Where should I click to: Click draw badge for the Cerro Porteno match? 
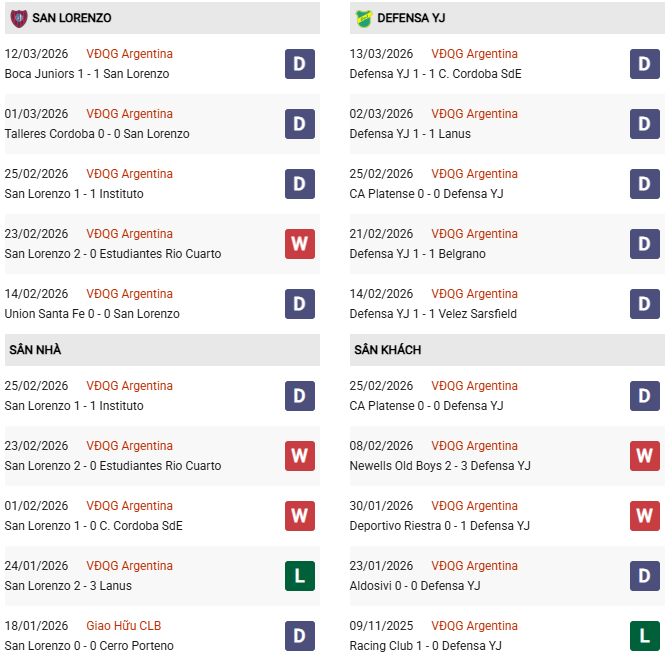[x=300, y=636]
